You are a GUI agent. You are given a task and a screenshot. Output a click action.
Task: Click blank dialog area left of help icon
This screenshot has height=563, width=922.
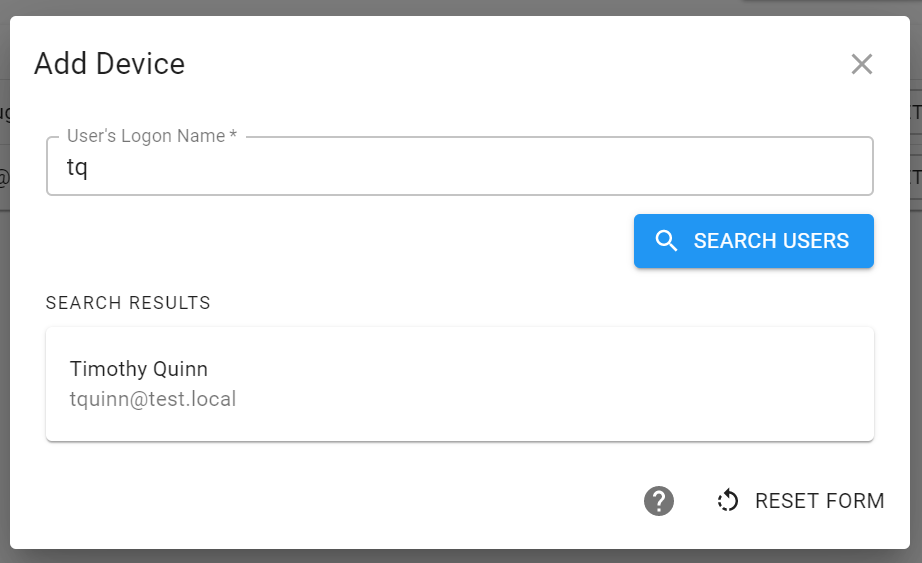(x=353, y=501)
